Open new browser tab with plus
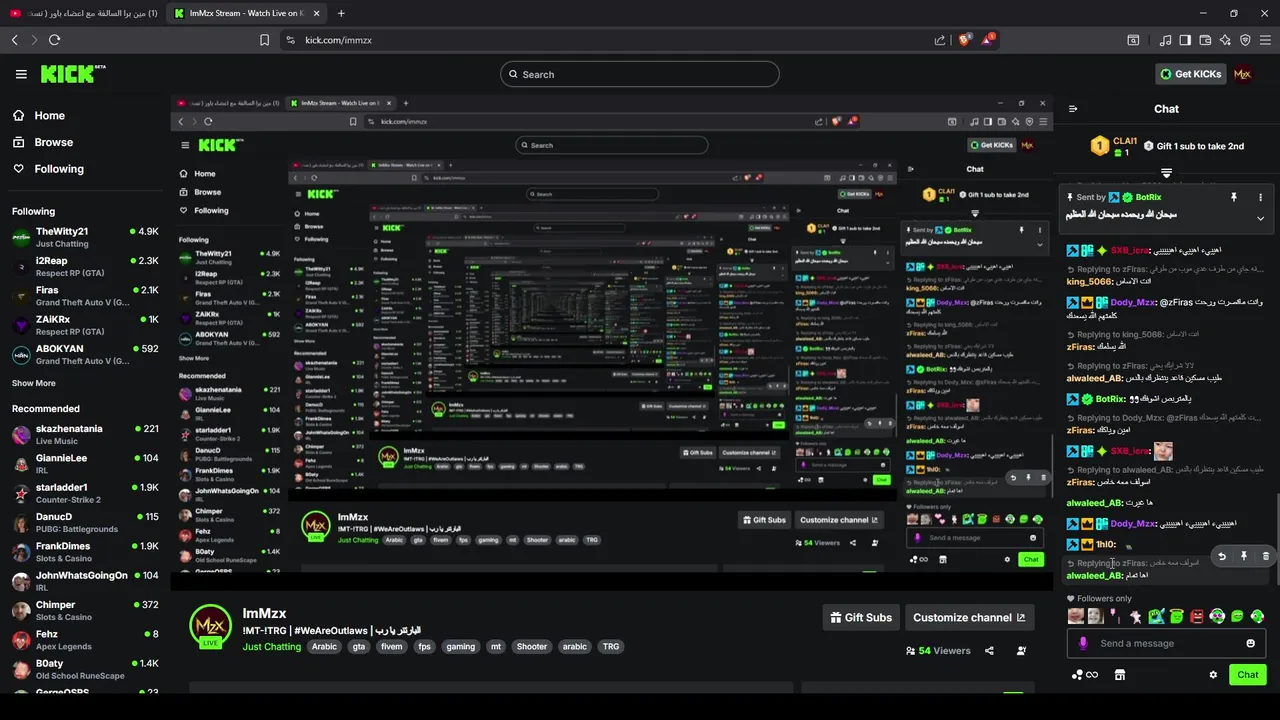1280x720 pixels. [341, 13]
